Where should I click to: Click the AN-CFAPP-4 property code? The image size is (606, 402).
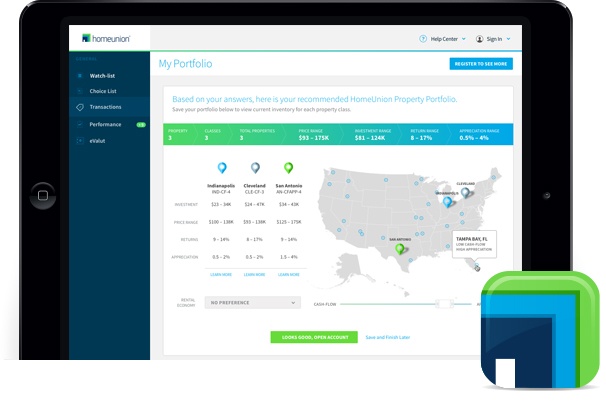(x=289, y=192)
